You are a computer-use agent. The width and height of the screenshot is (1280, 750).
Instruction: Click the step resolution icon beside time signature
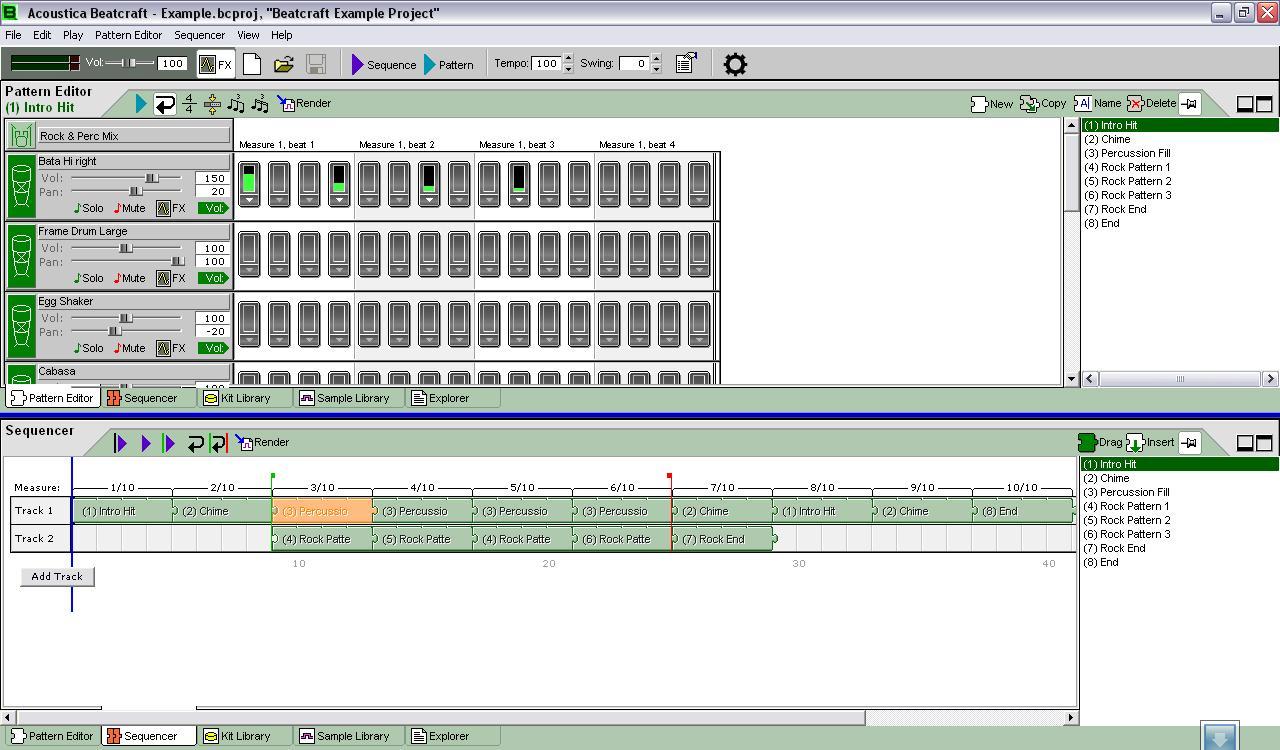pyautogui.click(x=212, y=103)
